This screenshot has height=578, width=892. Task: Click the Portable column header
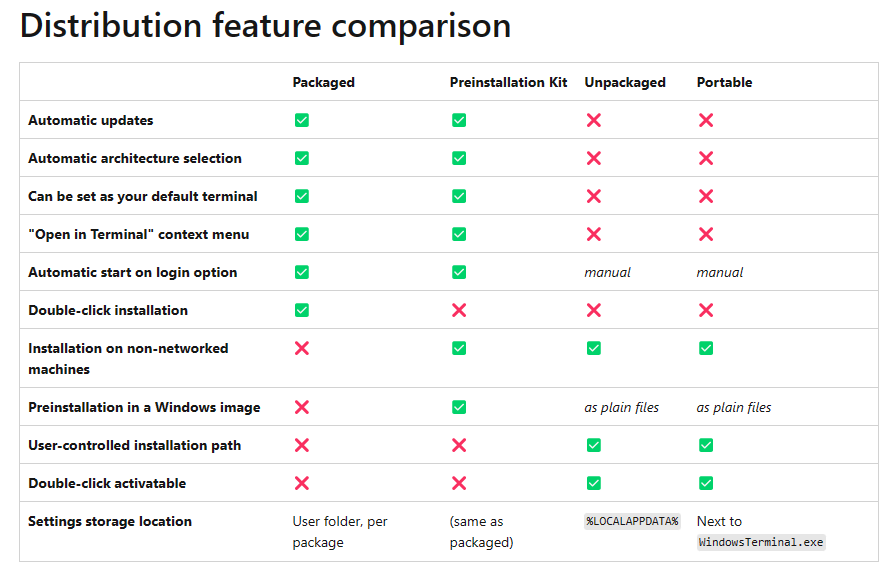[x=724, y=82]
